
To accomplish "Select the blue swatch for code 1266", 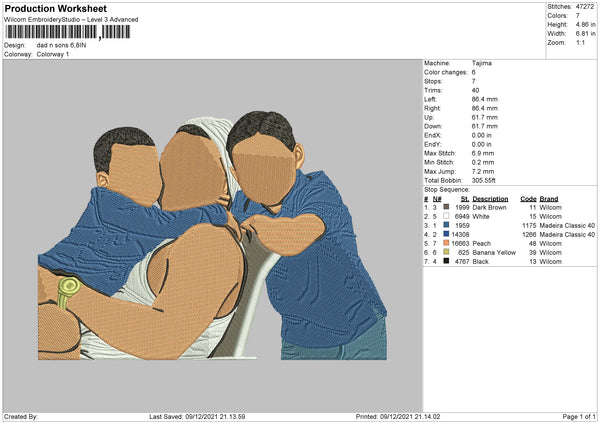I will [x=446, y=234].
